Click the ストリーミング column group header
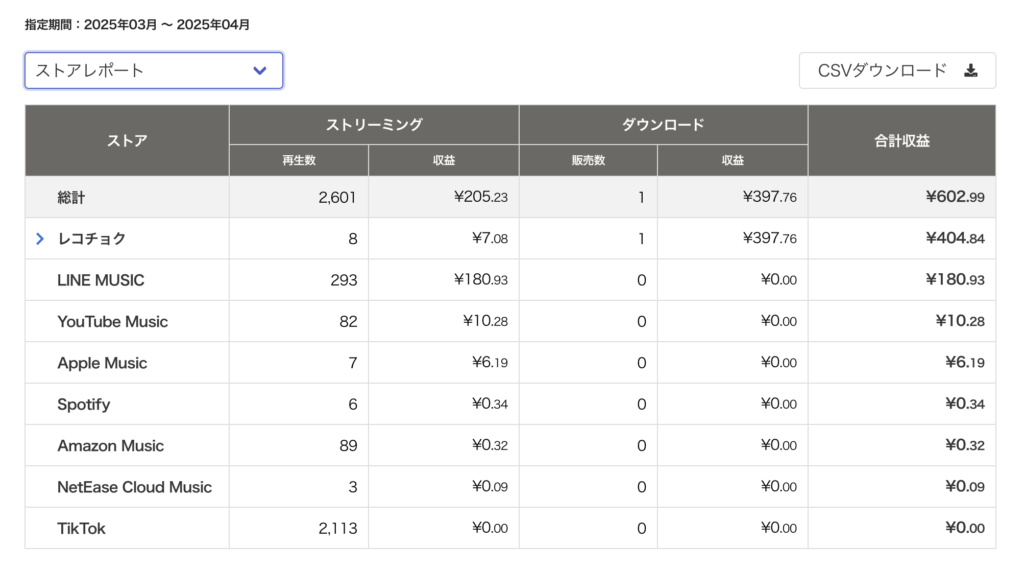 pyautogui.click(x=374, y=125)
